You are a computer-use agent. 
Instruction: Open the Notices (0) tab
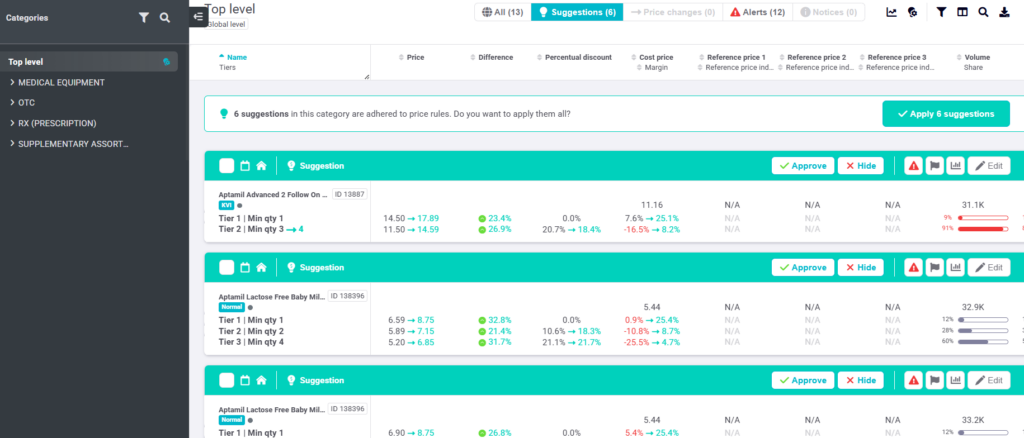tap(828, 12)
